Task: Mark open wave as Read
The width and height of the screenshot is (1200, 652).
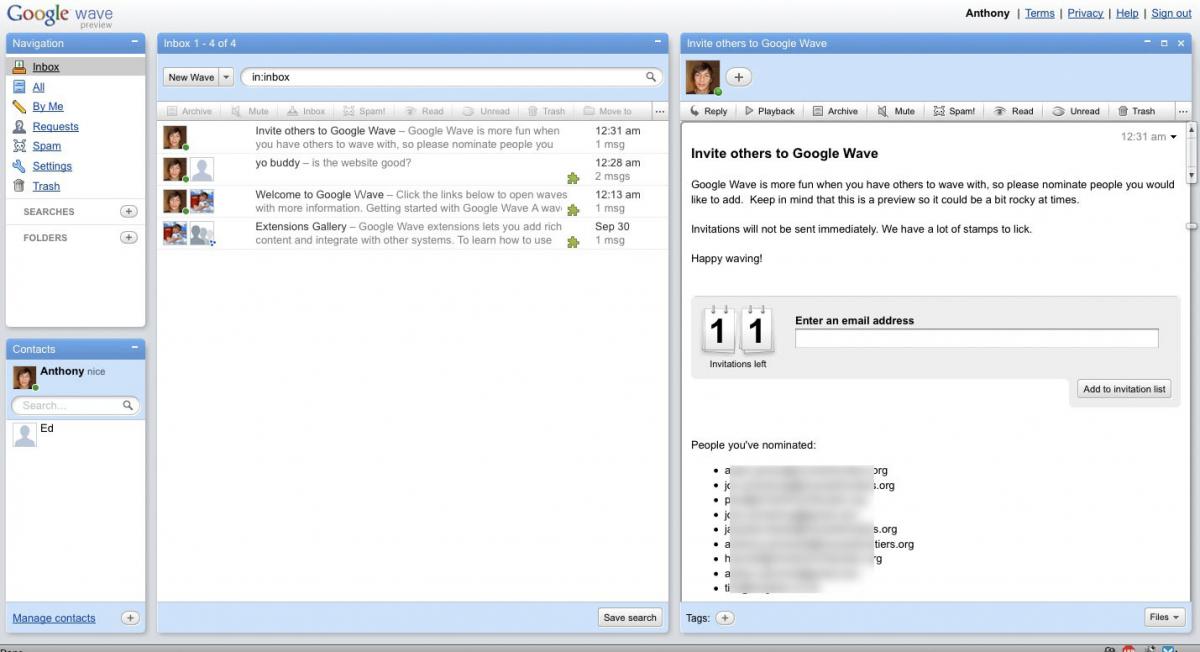Action: click(x=1013, y=111)
